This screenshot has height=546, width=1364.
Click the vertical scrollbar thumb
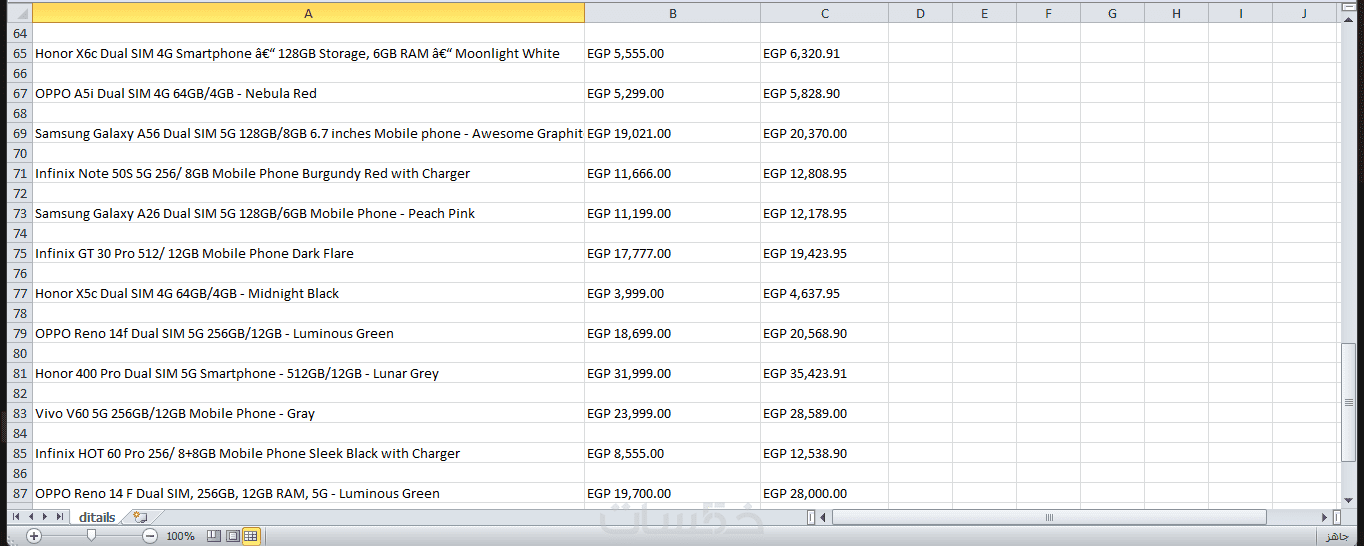(1348, 402)
